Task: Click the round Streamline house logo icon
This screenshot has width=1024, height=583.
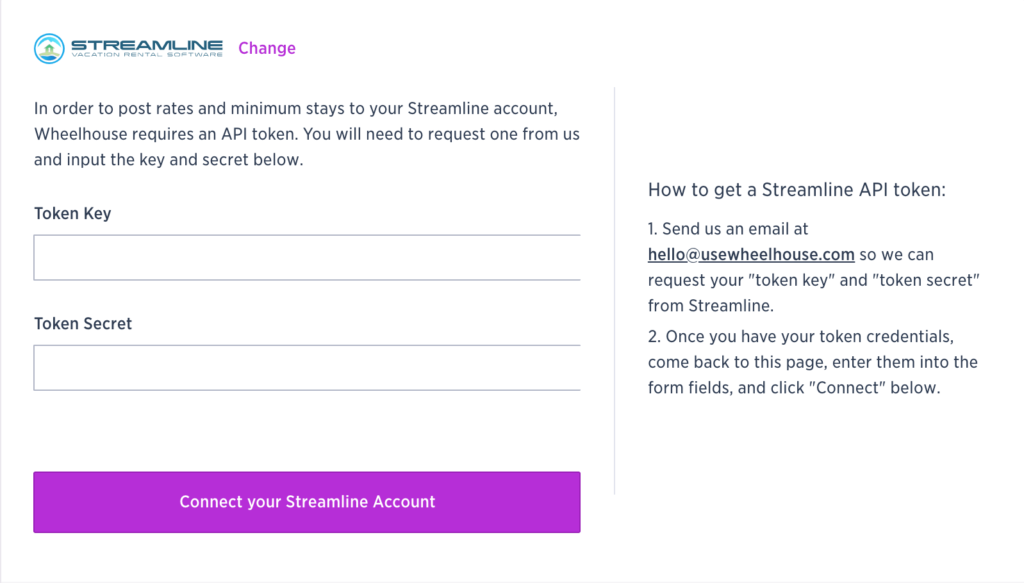Action: (x=49, y=48)
